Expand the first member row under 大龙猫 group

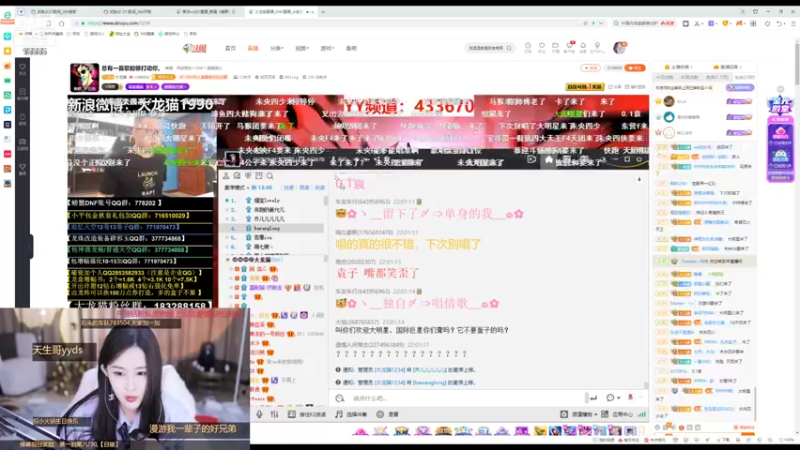(231, 269)
